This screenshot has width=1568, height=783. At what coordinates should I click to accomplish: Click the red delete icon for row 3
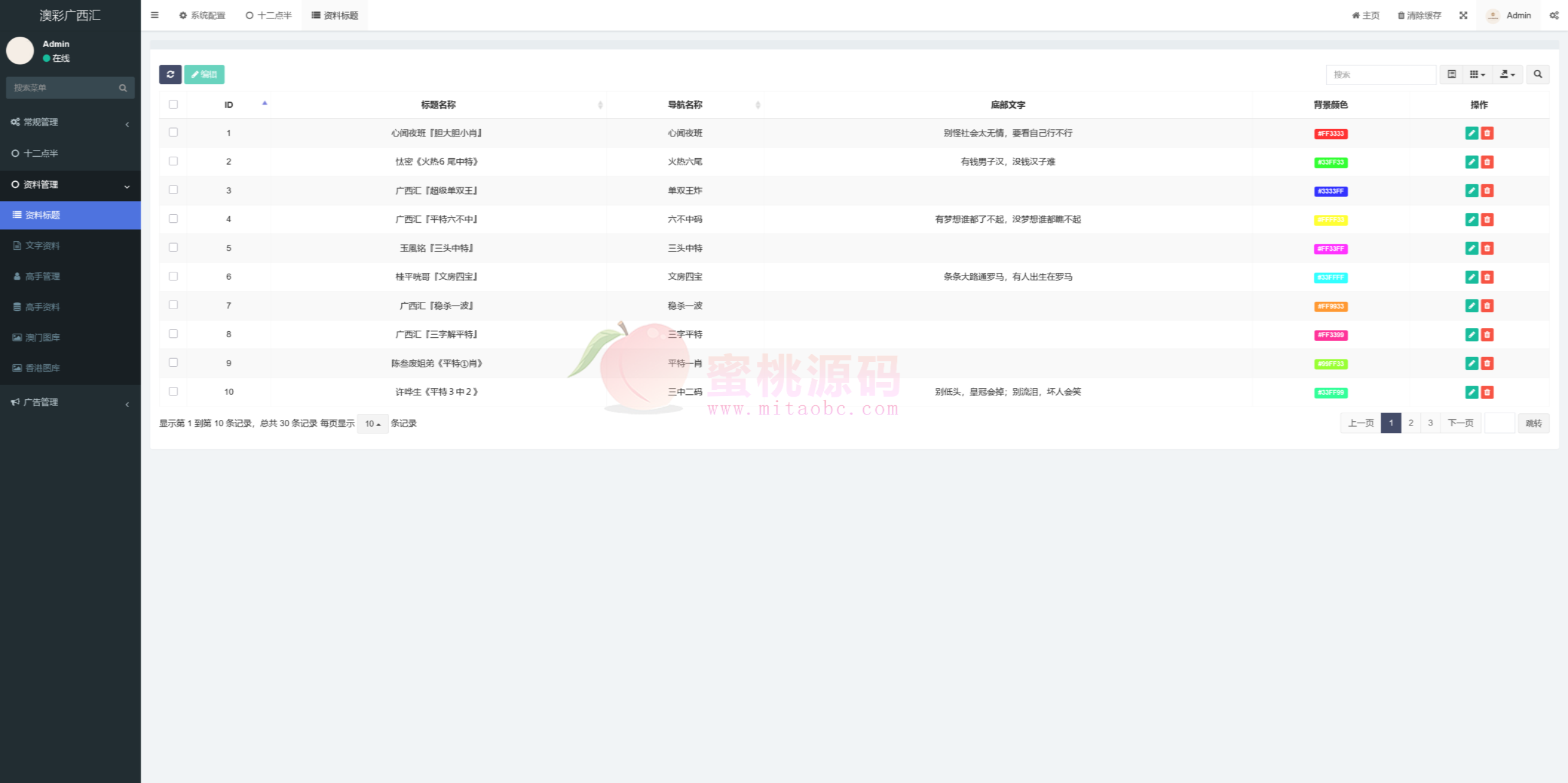[x=1487, y=190]
